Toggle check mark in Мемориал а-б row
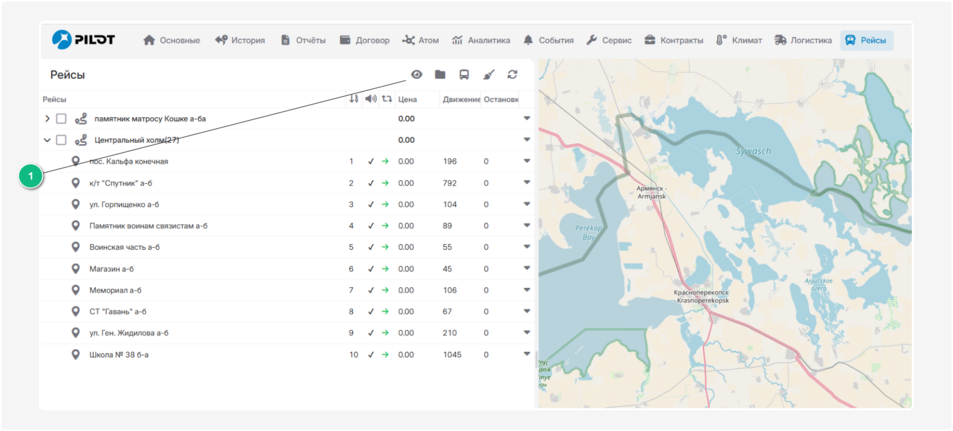The width and height of the screenshot is (953, 431). pos(371,290)
